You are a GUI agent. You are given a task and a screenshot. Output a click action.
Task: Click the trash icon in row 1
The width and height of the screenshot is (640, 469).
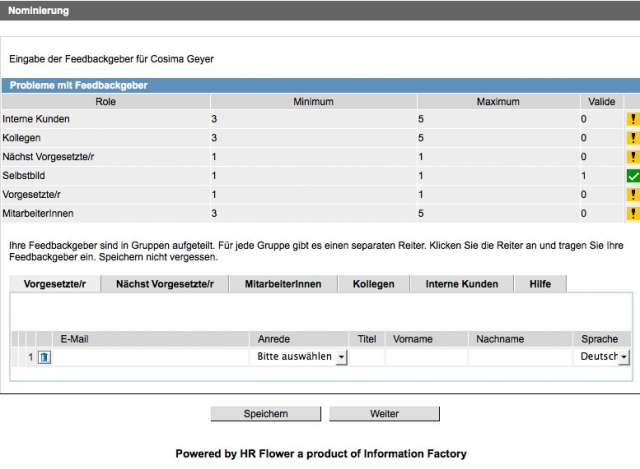point(44,357)
